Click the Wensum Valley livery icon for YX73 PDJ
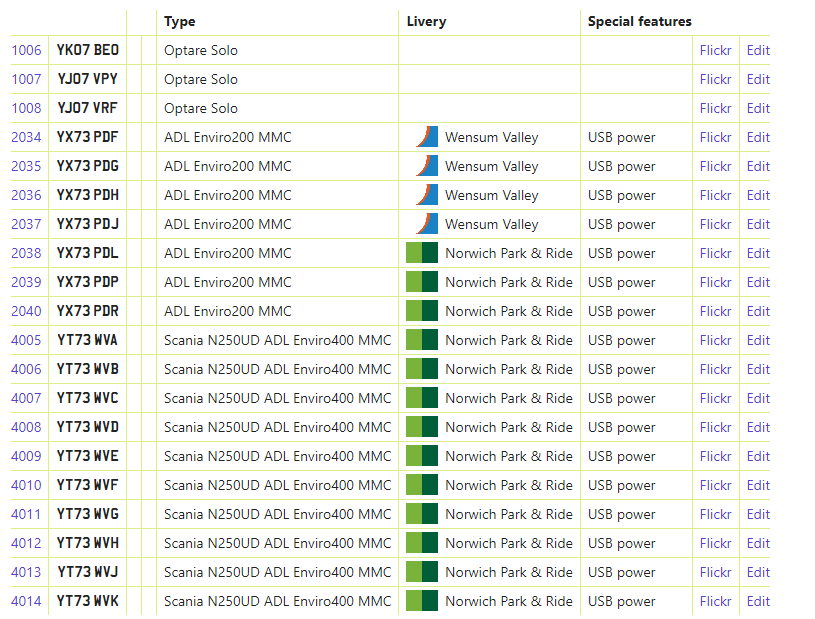815x619 pixels. [427, 224]
